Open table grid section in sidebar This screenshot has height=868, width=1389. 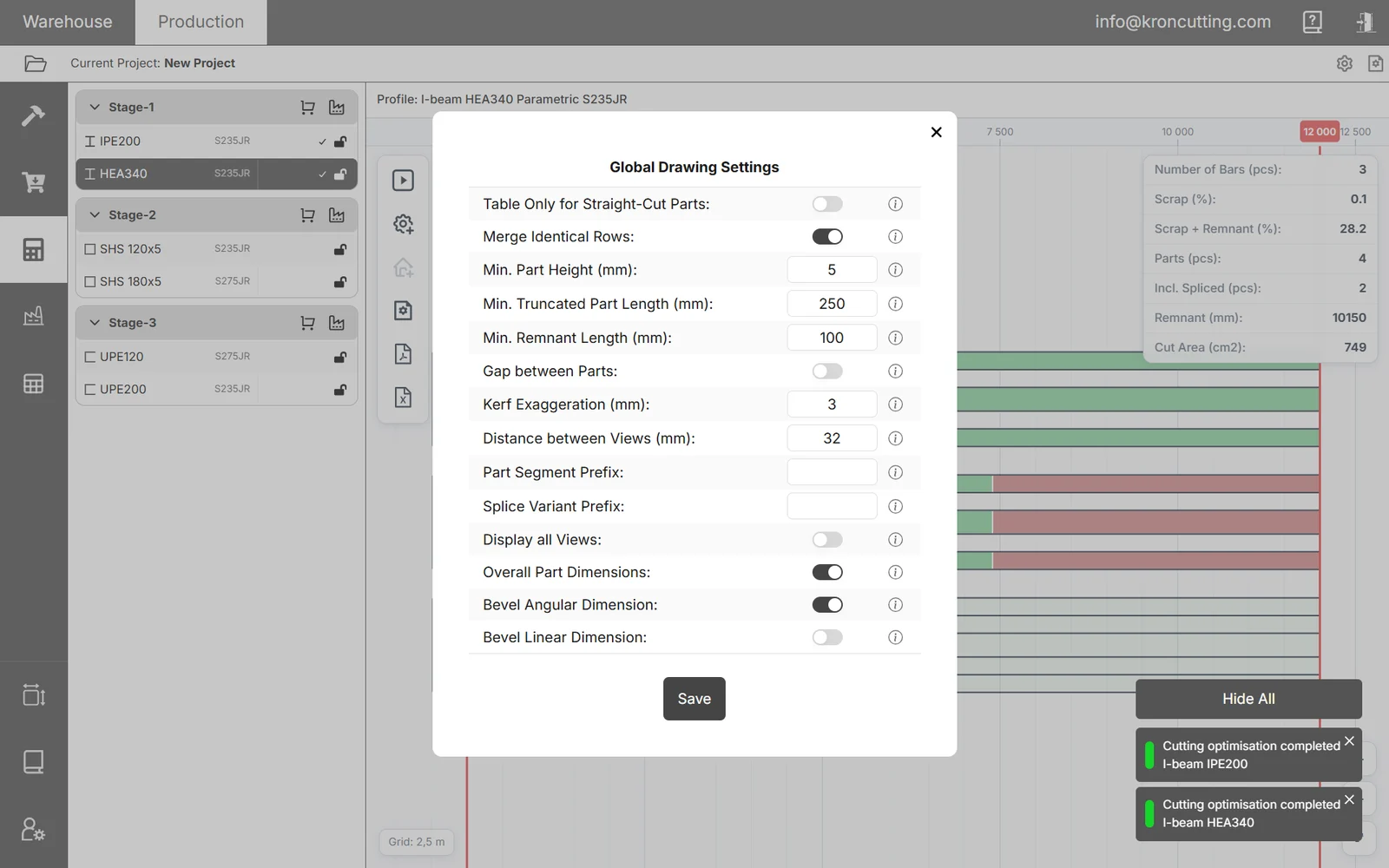pos(33,383)
